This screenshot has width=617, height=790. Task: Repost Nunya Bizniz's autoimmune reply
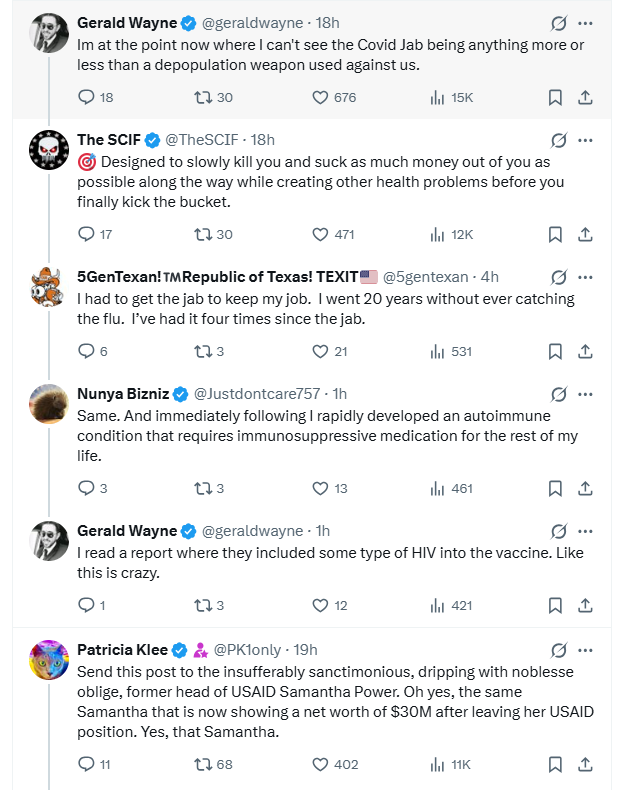(x=204, y=488)
